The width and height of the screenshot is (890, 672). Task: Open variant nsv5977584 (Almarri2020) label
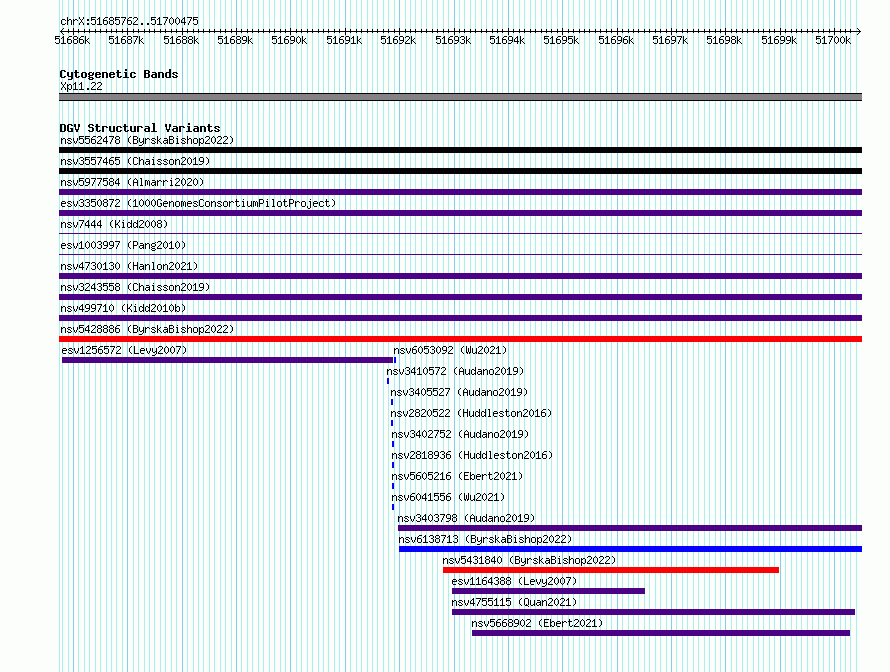pyautogui.click(x=132, y=182)
